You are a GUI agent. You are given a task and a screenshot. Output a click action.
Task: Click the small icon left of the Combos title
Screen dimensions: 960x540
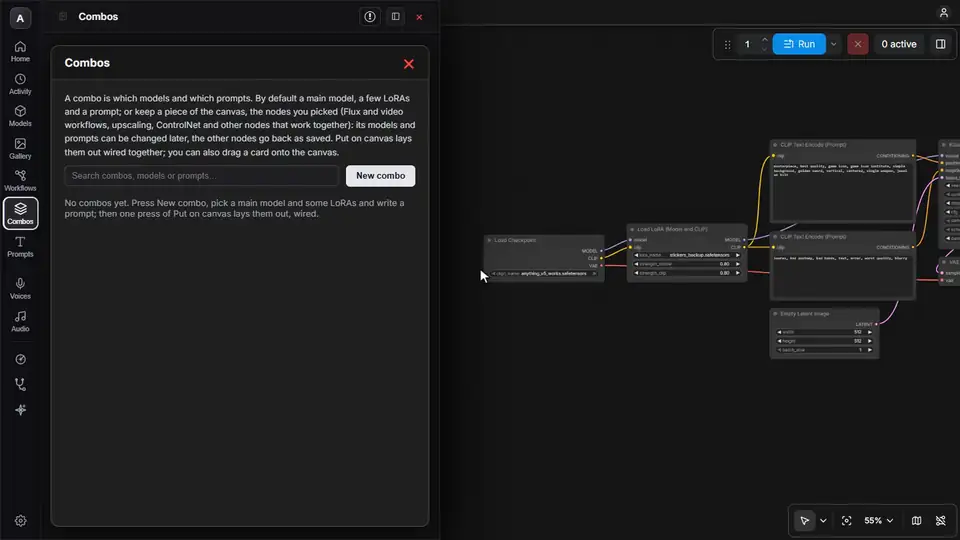coord(62,17)
